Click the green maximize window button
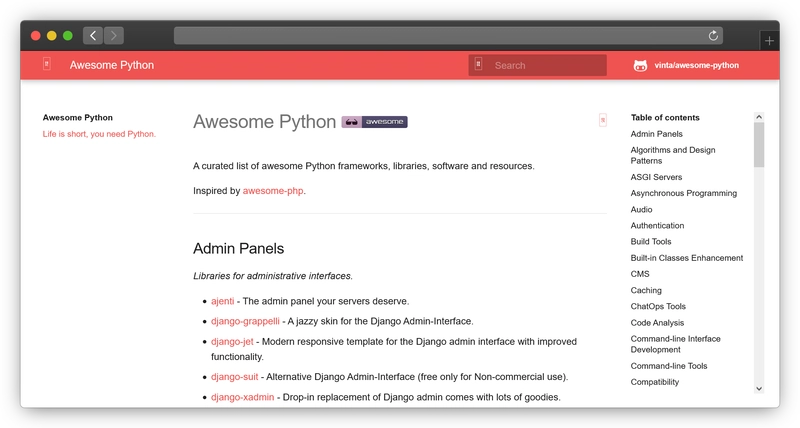The width and height of the screenshot is (800, 428). point(67,36)
